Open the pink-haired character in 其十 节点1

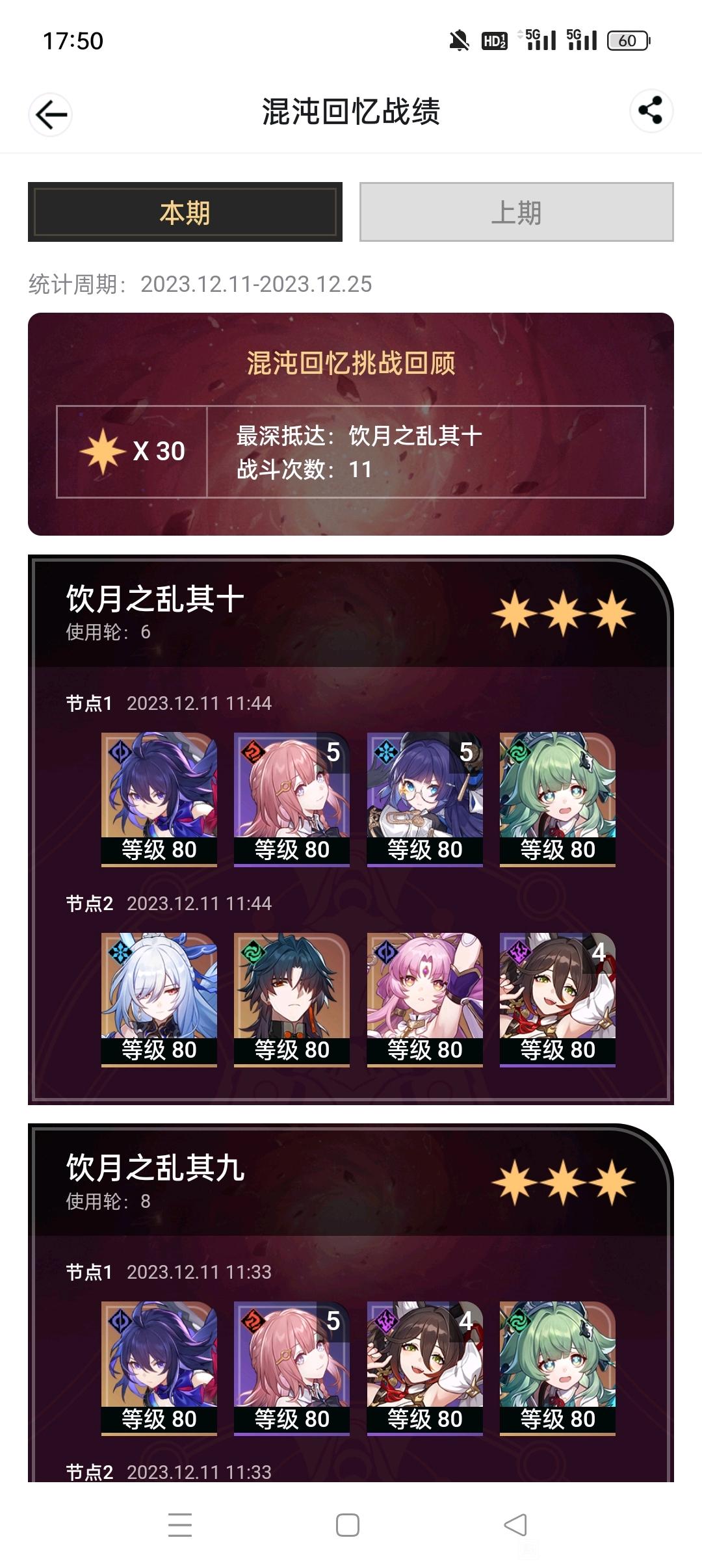point(292,800)
